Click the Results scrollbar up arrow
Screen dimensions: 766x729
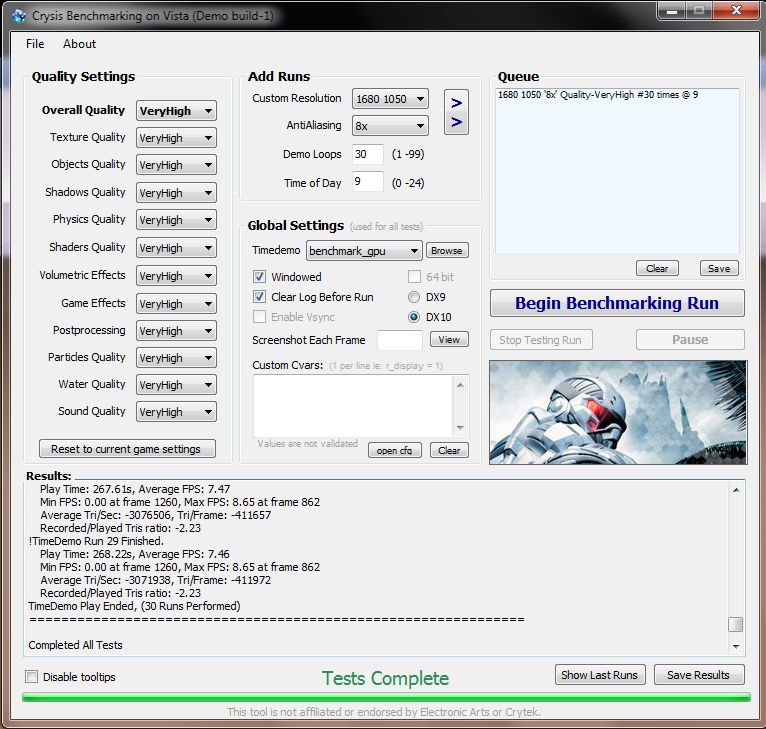tap(736, 490)
